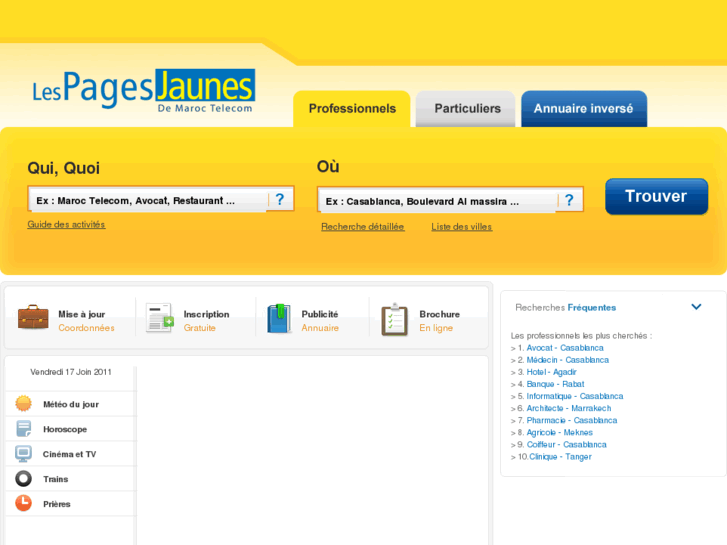
Task: Open Clinique - Tanger frequent search
Action: click(x=561, y=456)
